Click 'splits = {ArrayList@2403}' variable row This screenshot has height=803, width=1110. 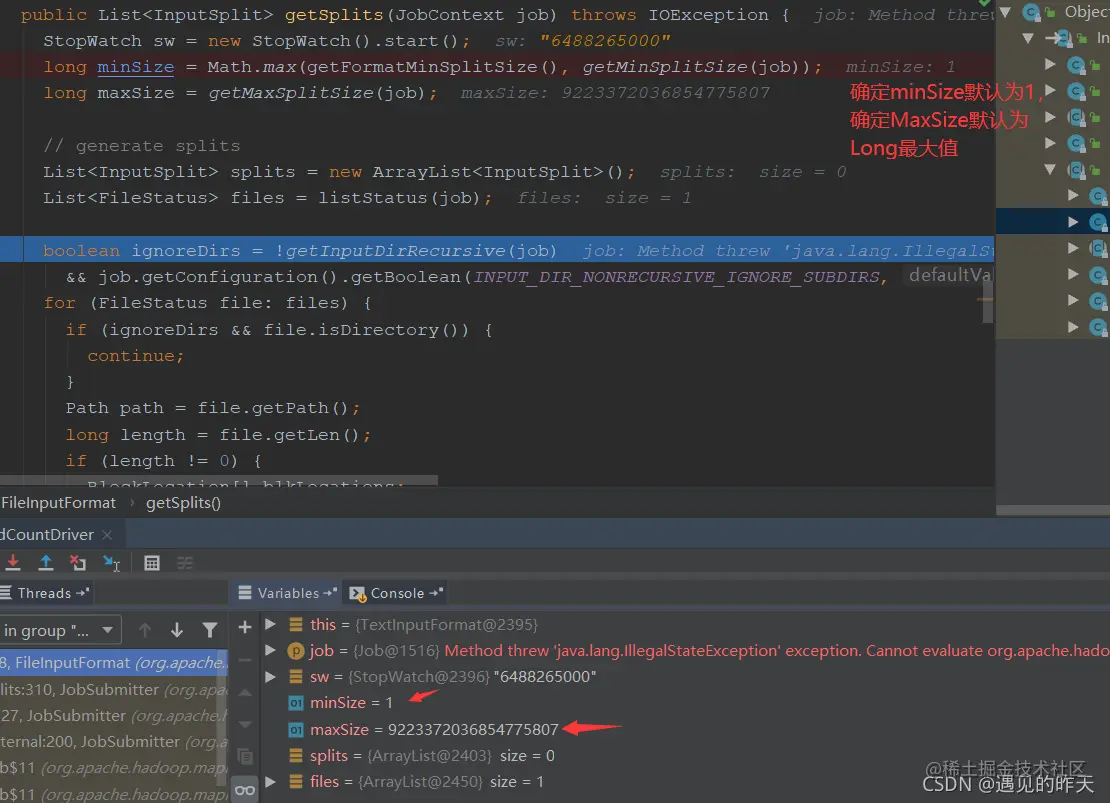tap(421, 756)
